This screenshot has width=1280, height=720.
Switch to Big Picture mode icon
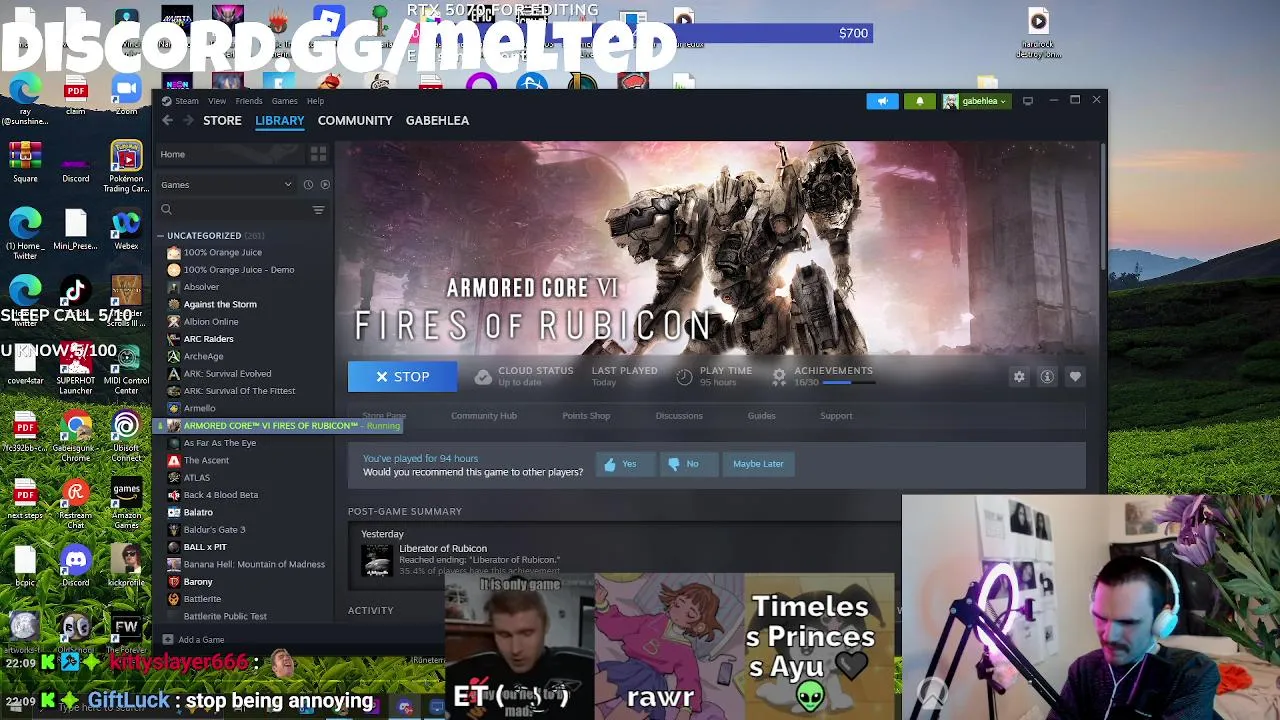tap(1028, 101)
